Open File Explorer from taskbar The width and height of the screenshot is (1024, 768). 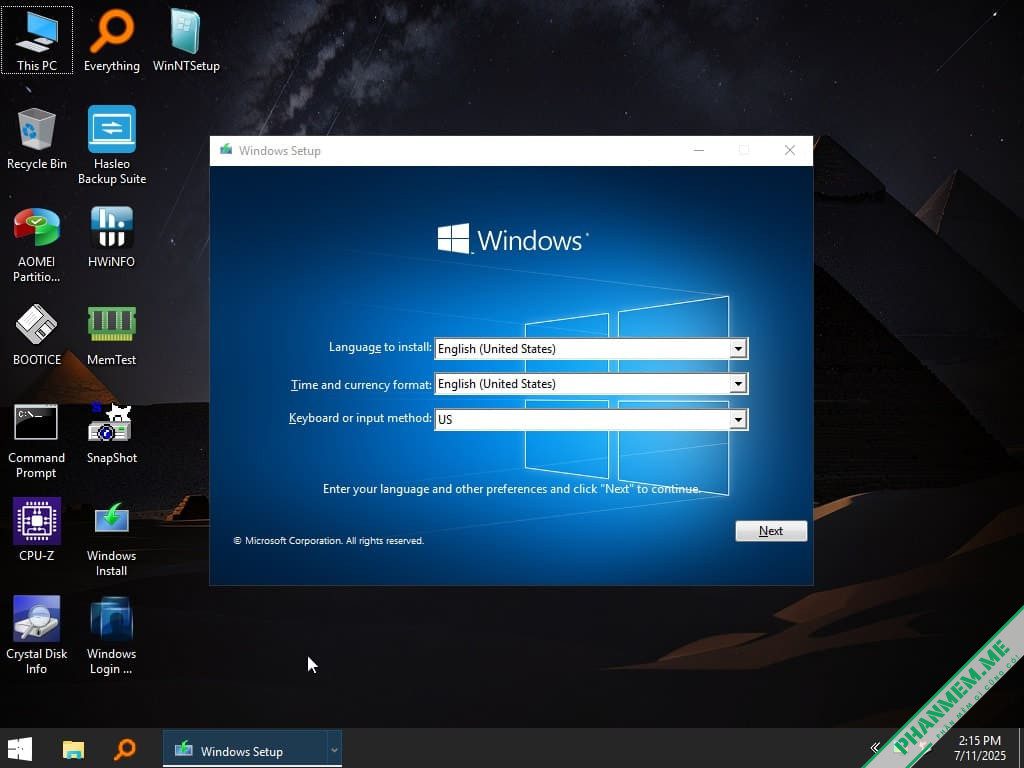pyautogui.click(x=73, y=748)
